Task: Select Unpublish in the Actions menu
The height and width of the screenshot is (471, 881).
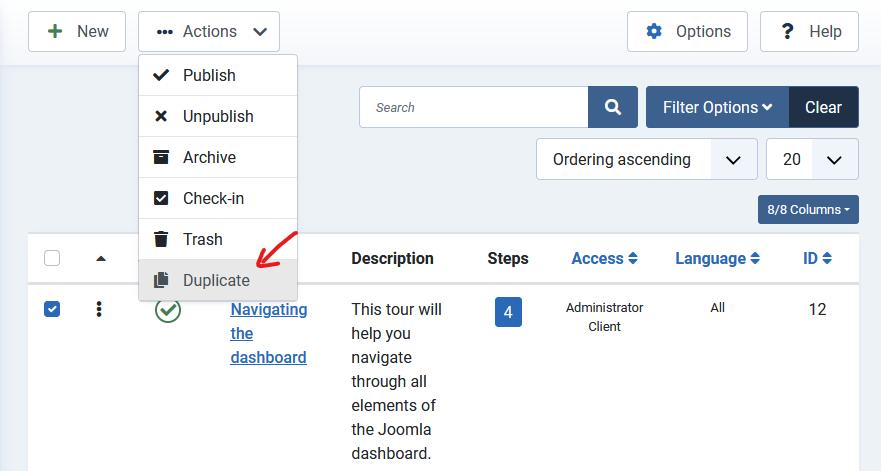Action: click(x=218, y=116)
